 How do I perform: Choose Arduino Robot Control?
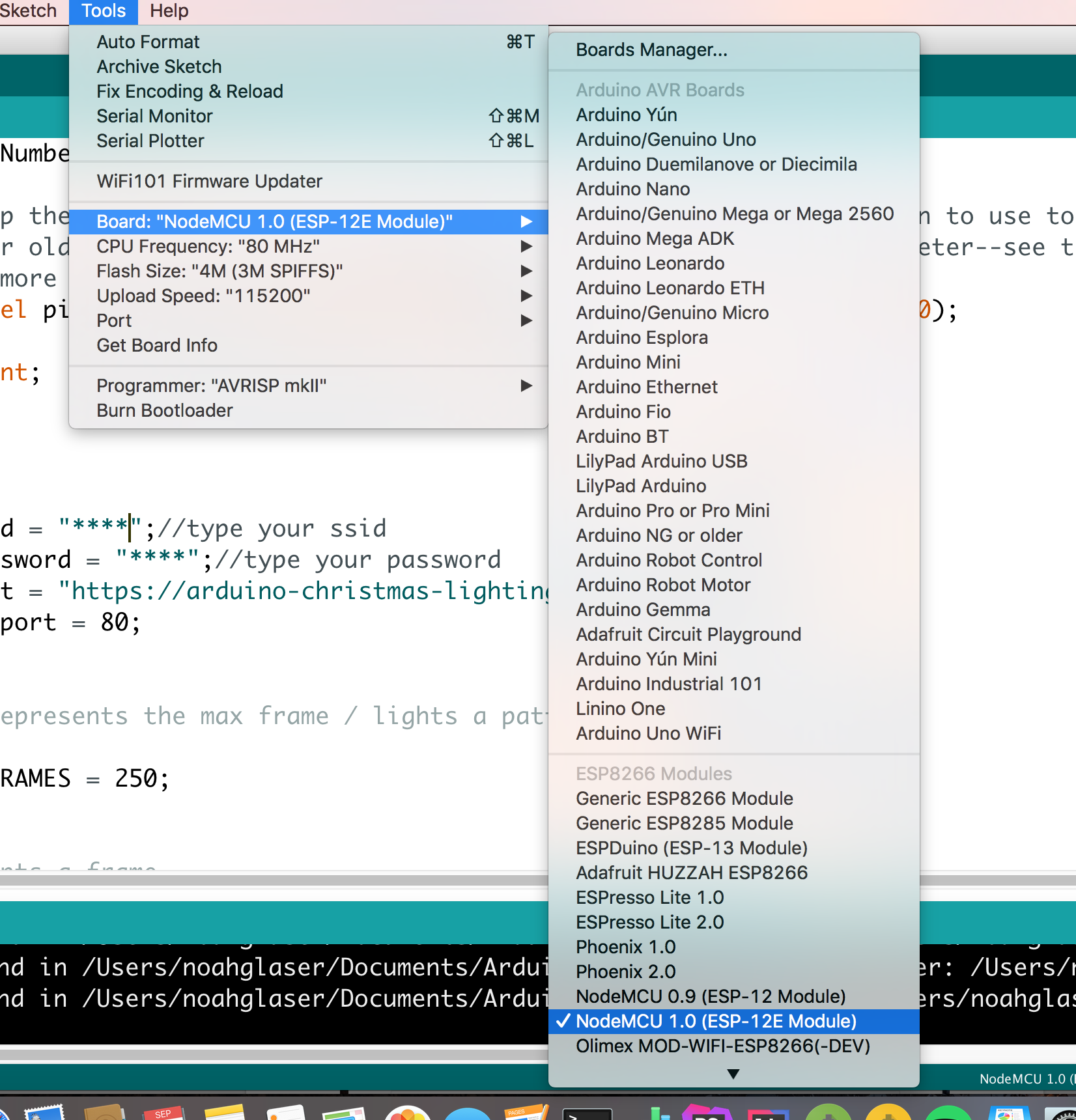pyautogui.click(x=734, y=560)
